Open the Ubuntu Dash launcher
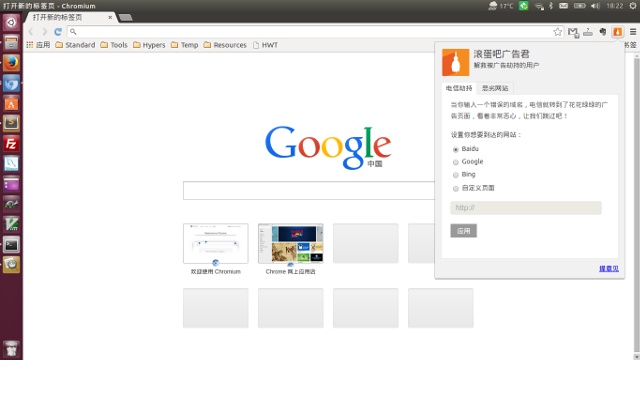The image size is (640, 400). 11,22
